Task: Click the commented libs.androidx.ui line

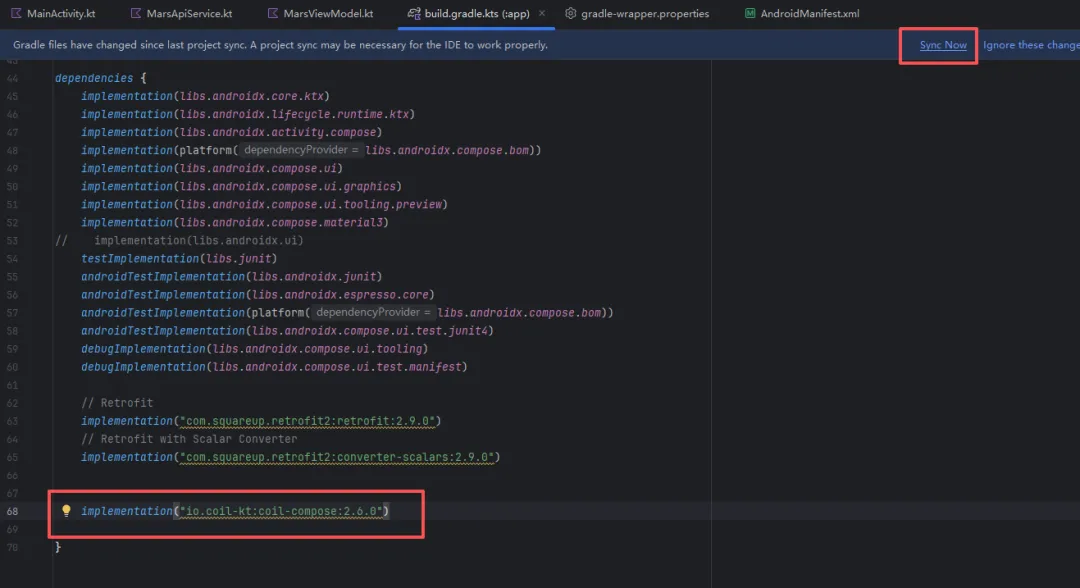Action: 179,240
